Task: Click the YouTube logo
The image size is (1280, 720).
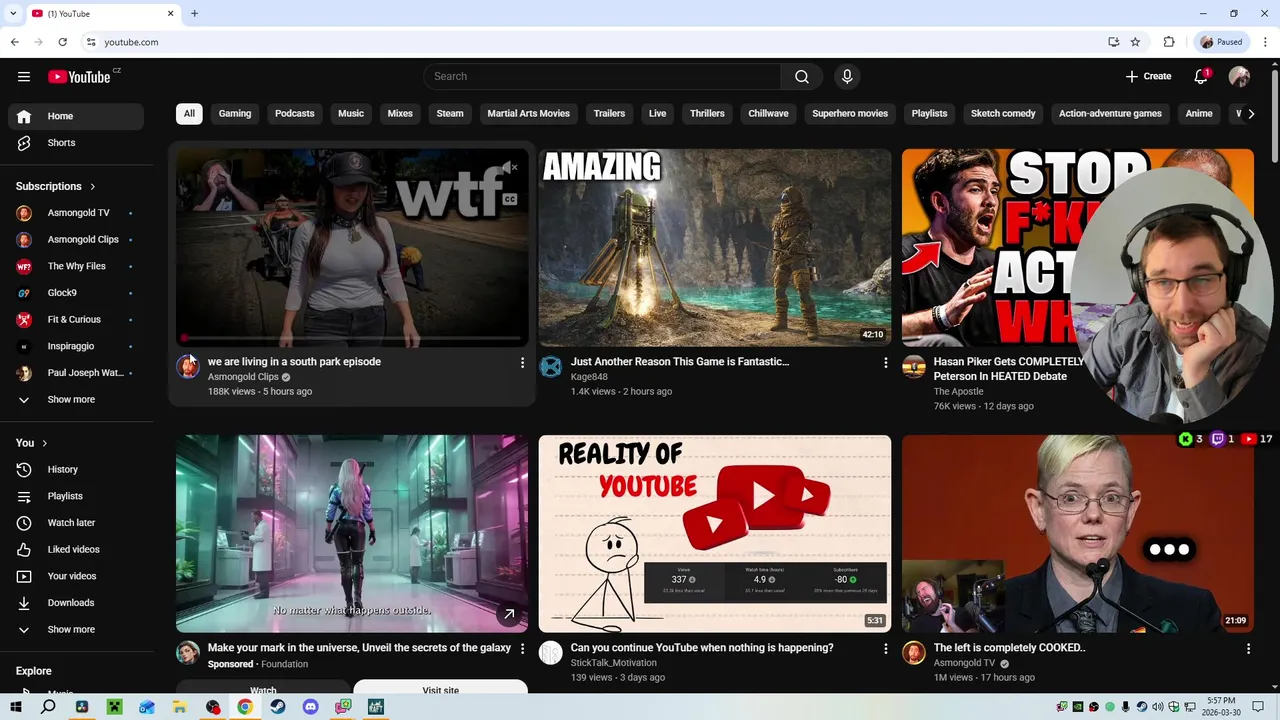Action: [79, 77]
